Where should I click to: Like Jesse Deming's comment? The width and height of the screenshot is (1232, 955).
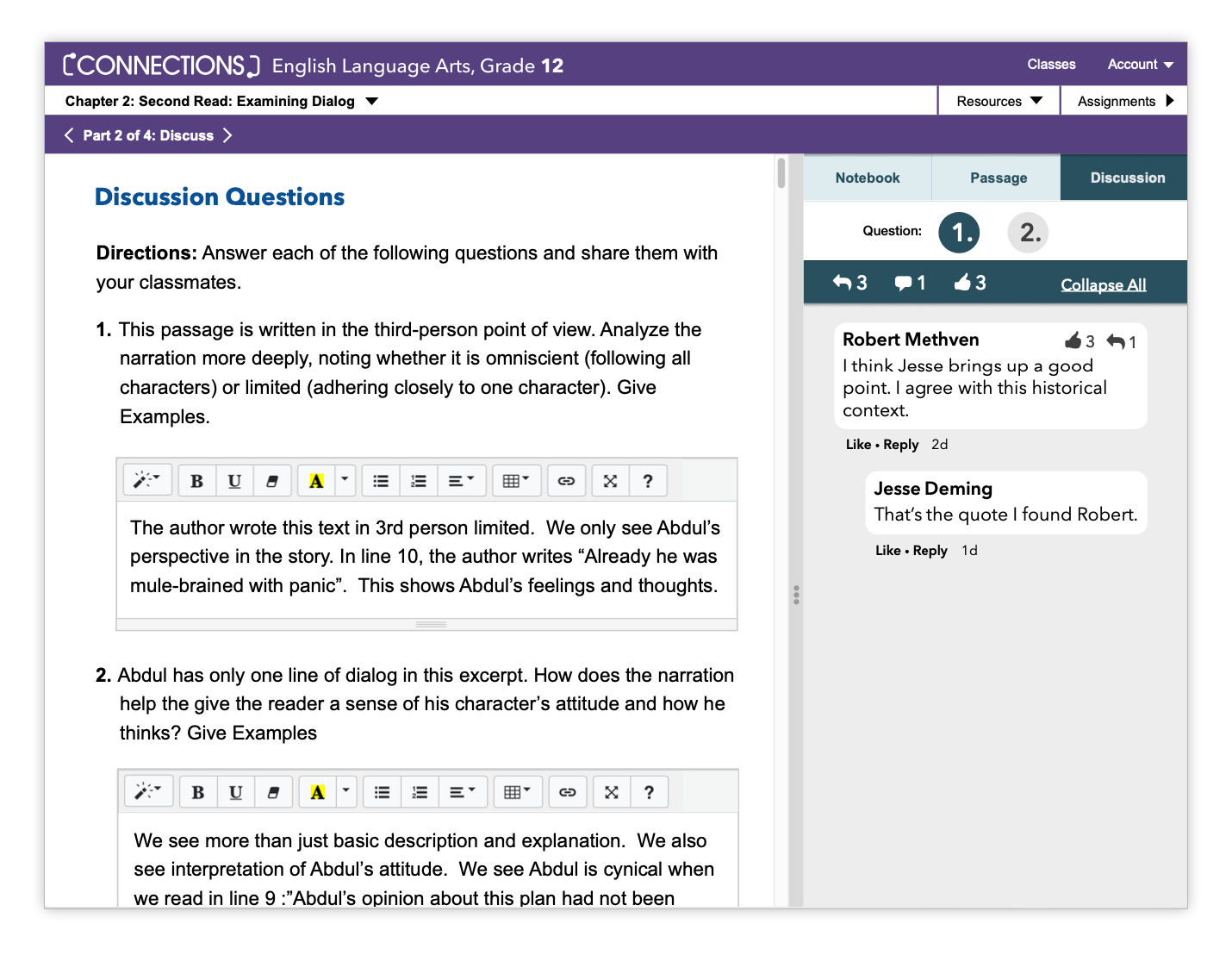(888, 551)
